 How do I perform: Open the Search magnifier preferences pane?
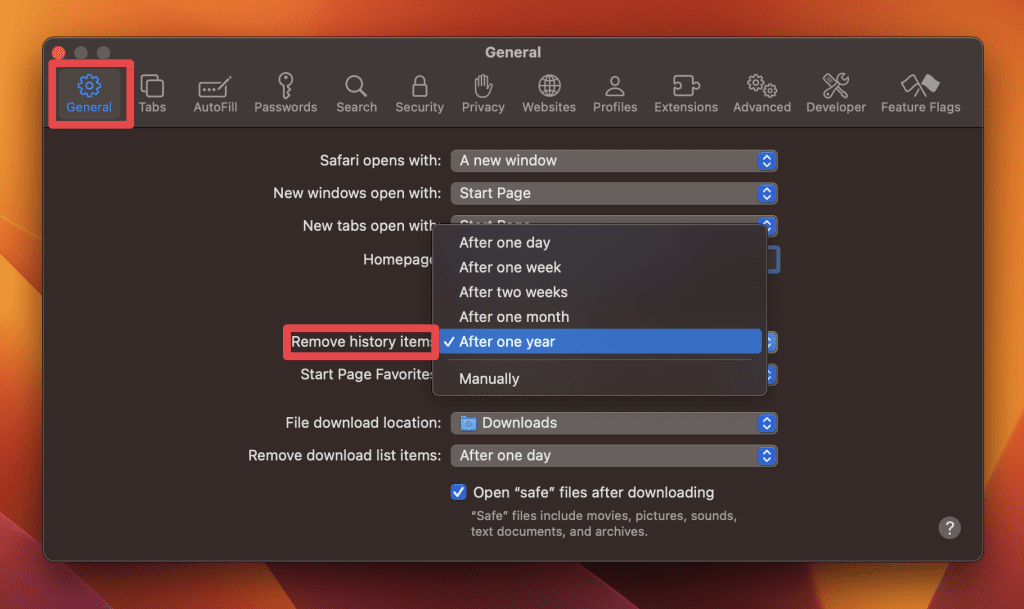click(x=357, y=93)
